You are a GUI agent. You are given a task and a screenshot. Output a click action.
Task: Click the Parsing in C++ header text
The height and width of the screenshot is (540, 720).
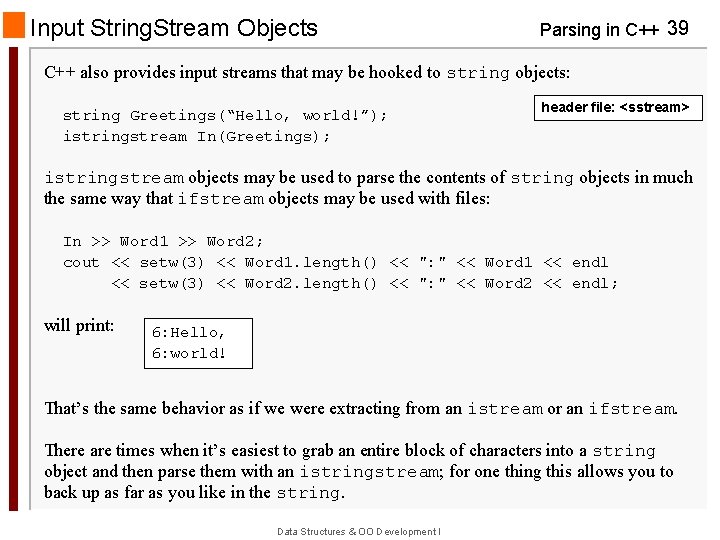[598, 30]
